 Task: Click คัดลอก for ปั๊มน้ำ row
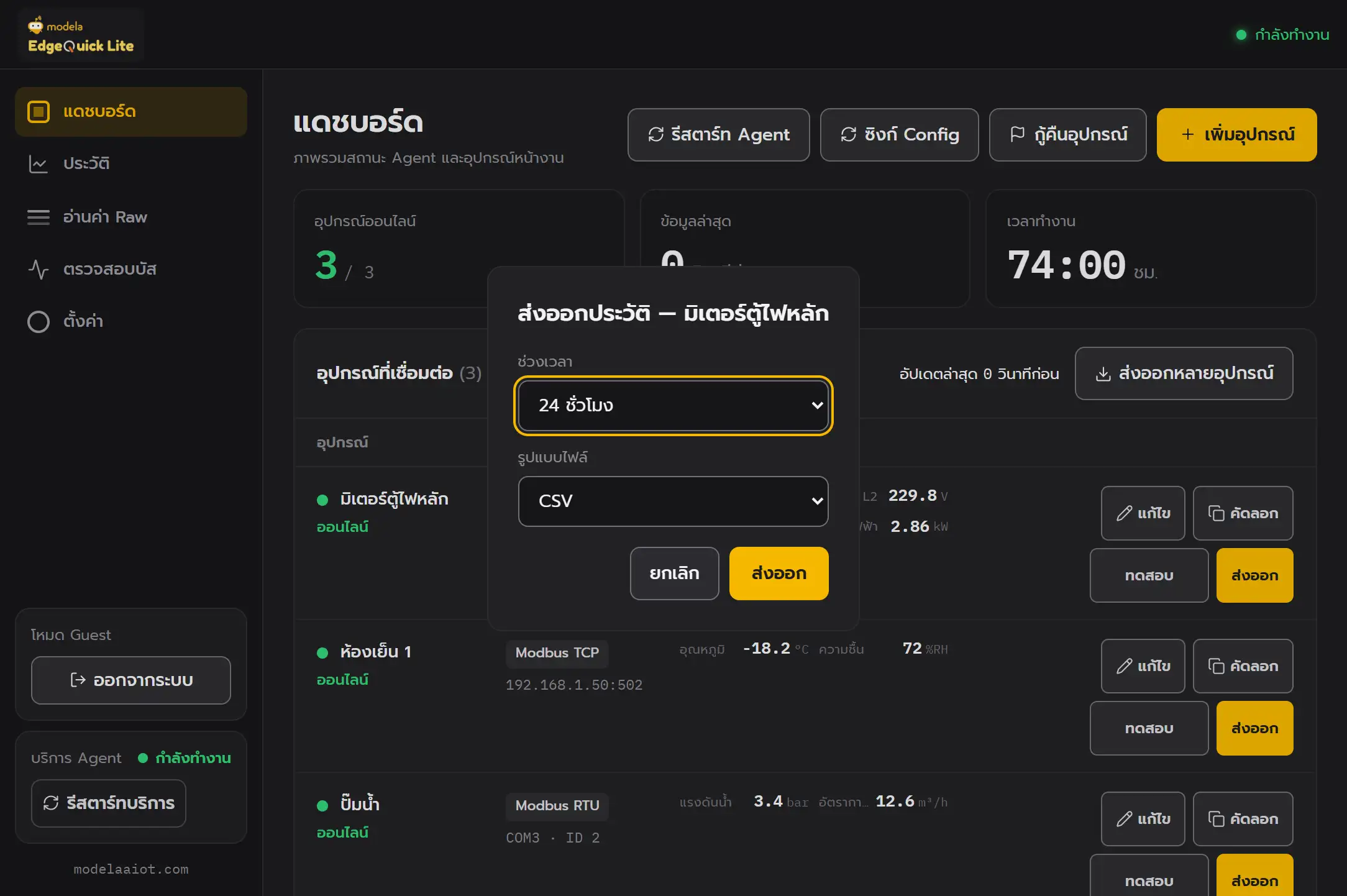1243,819
